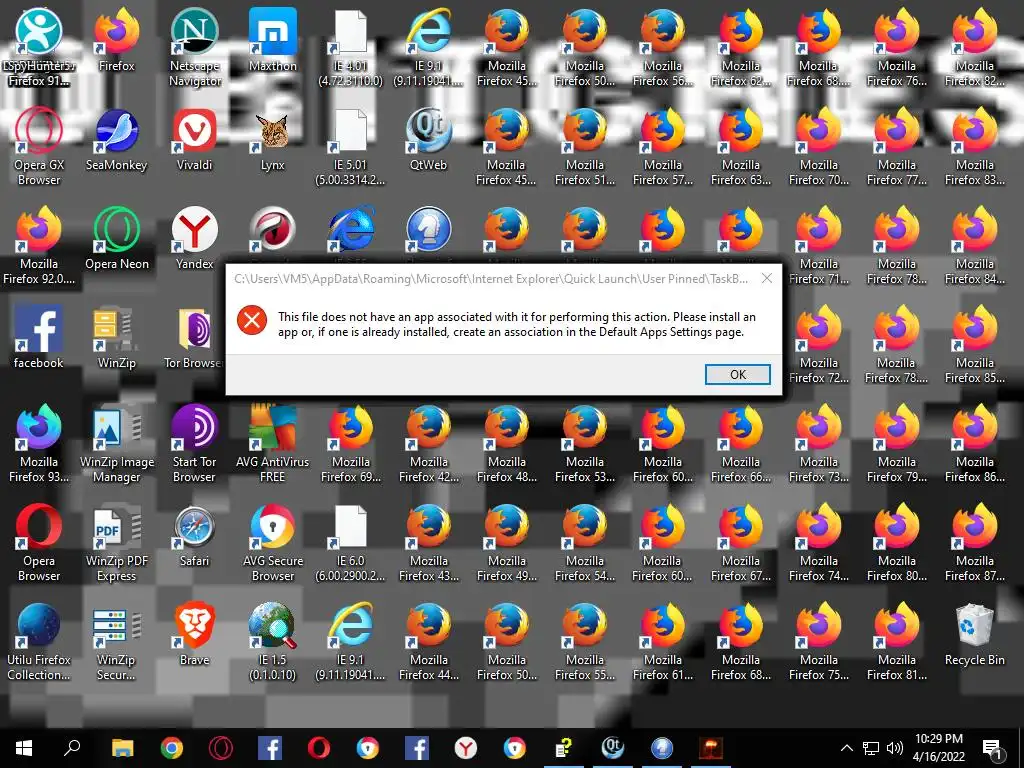Select the IE 5.01 desktop shortcut

pyautogui.click(x=350, y=147)
